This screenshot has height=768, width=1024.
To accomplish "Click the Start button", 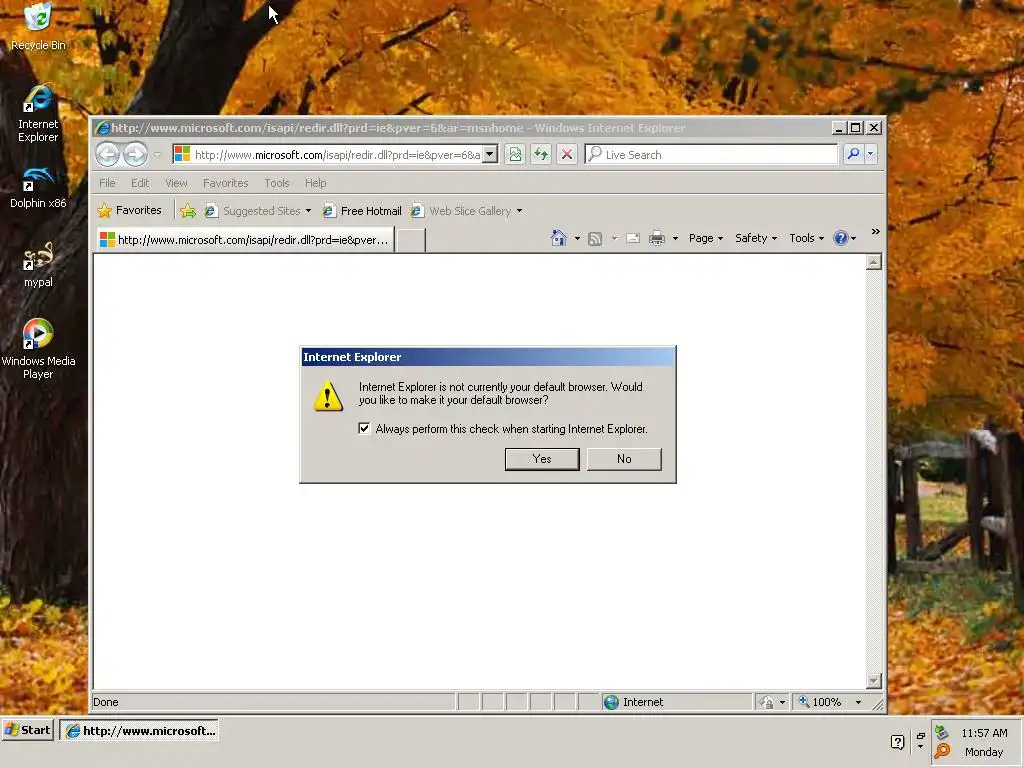I will (27, 730).
